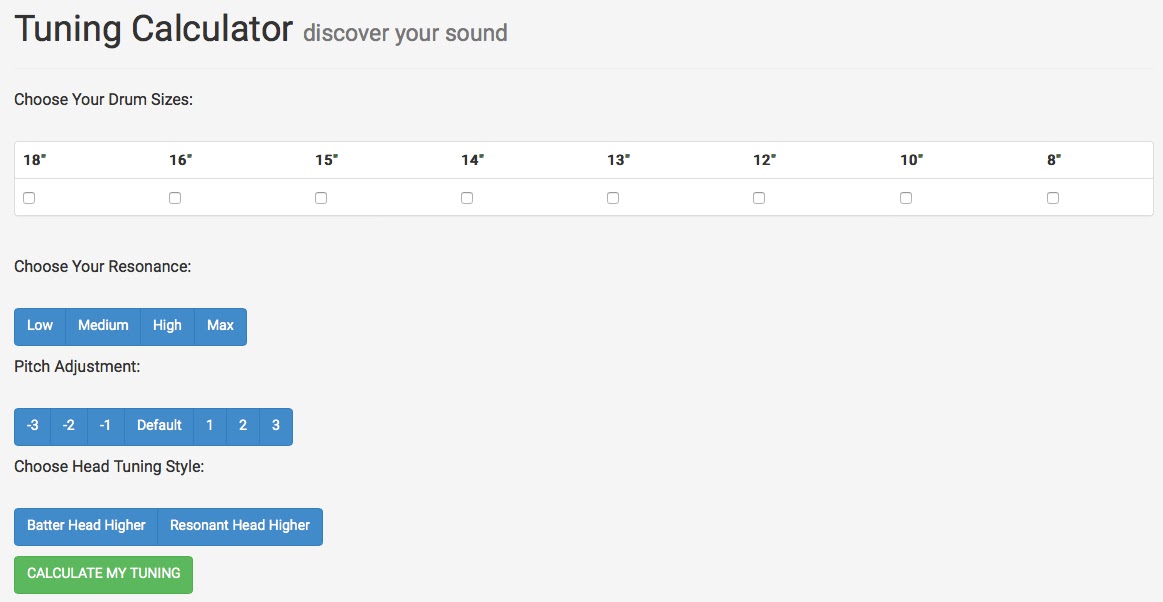This screenshot has height=602, width=1163.
Task: Check the 14" drum size
Action: [x=466, y=197]
